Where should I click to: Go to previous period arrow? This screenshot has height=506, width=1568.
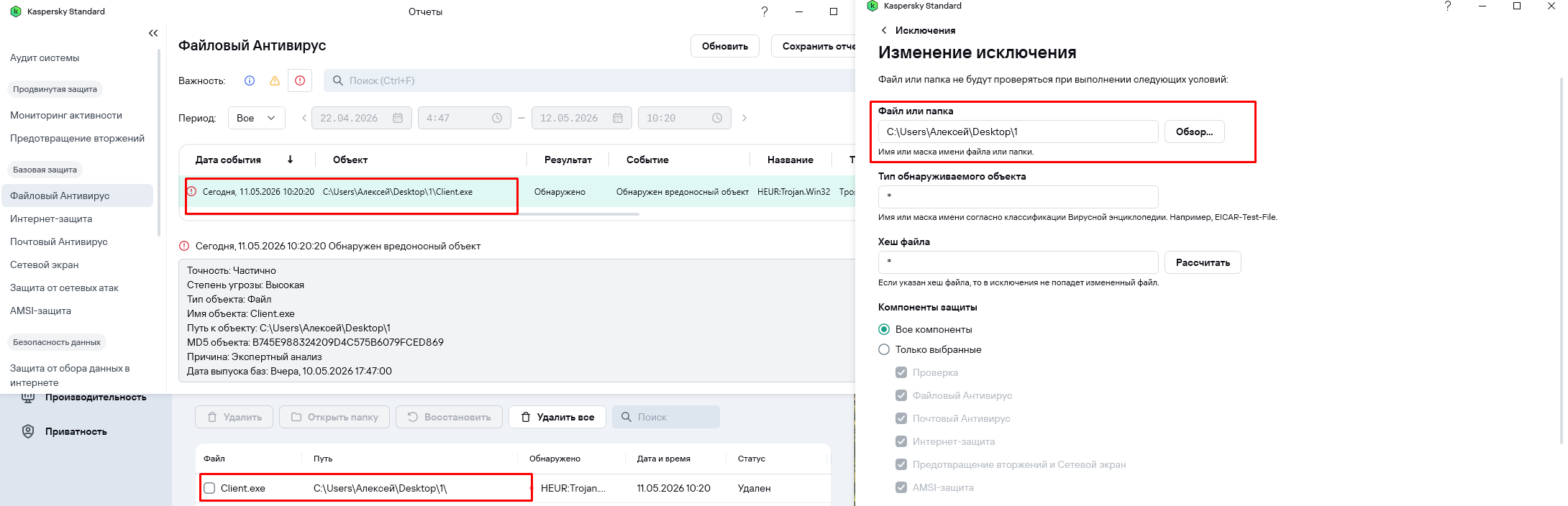(x=304, y=118)
